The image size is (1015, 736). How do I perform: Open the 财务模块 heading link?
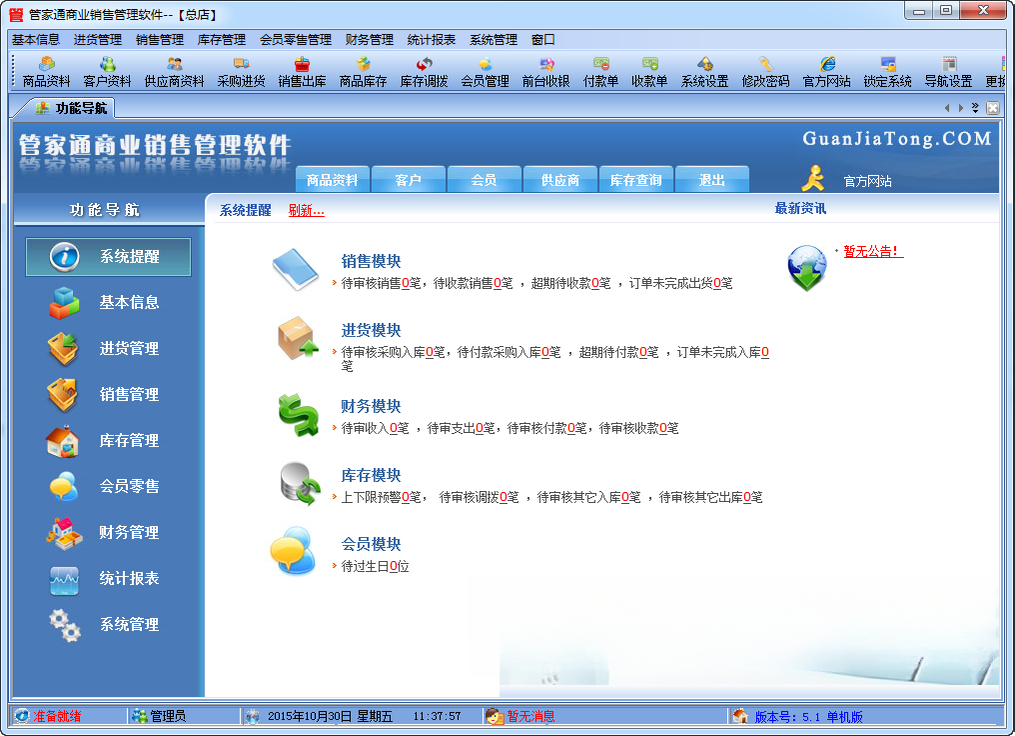371,406
